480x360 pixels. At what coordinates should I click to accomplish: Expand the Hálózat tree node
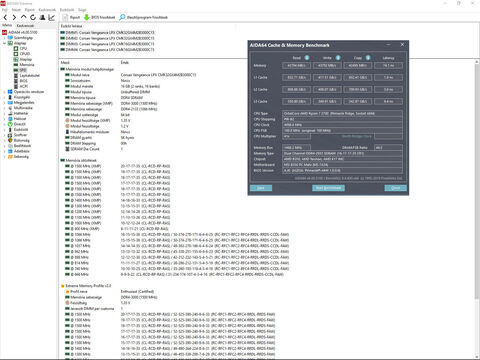[4, 119]
